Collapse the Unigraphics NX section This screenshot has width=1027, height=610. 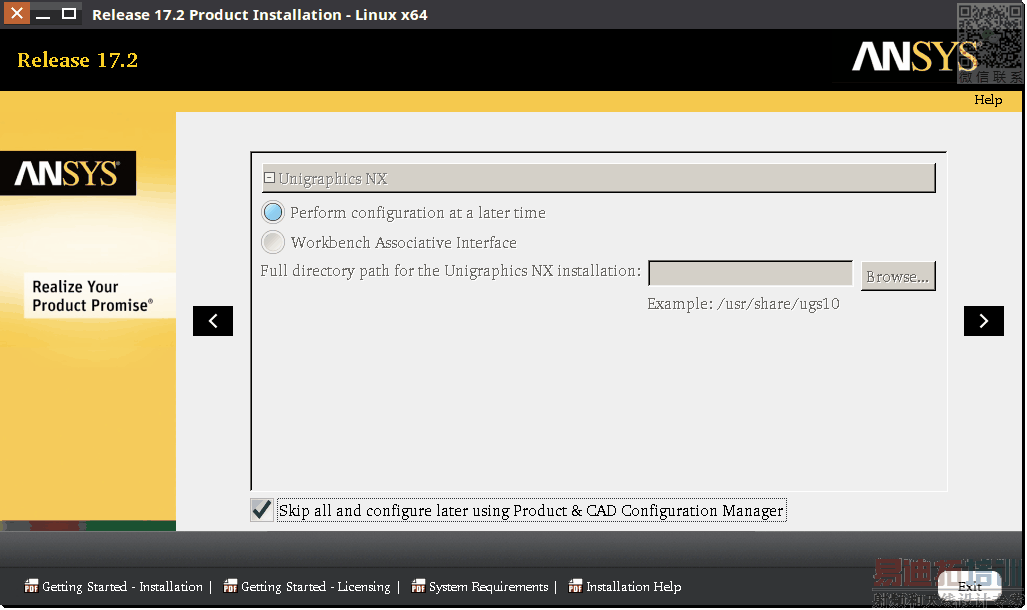(x=269, y=178)
